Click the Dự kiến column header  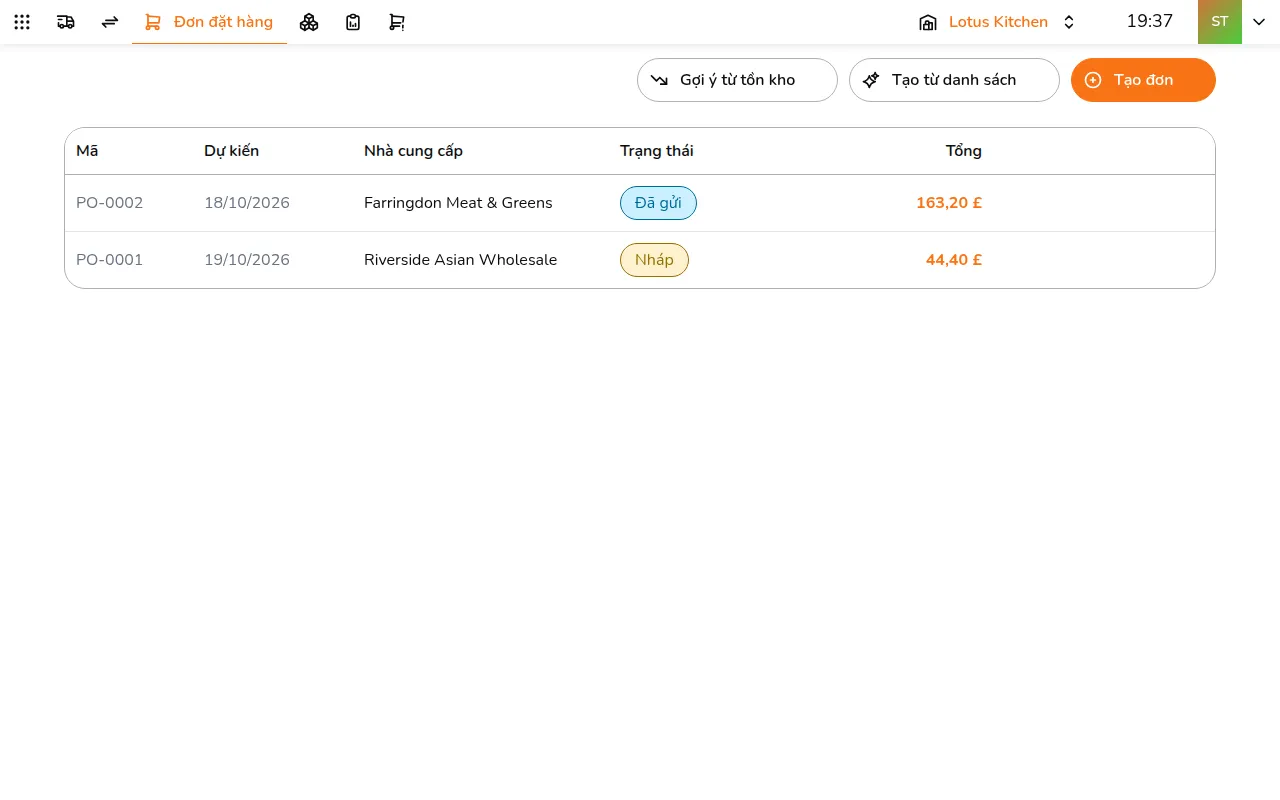(x=231, y=151)
